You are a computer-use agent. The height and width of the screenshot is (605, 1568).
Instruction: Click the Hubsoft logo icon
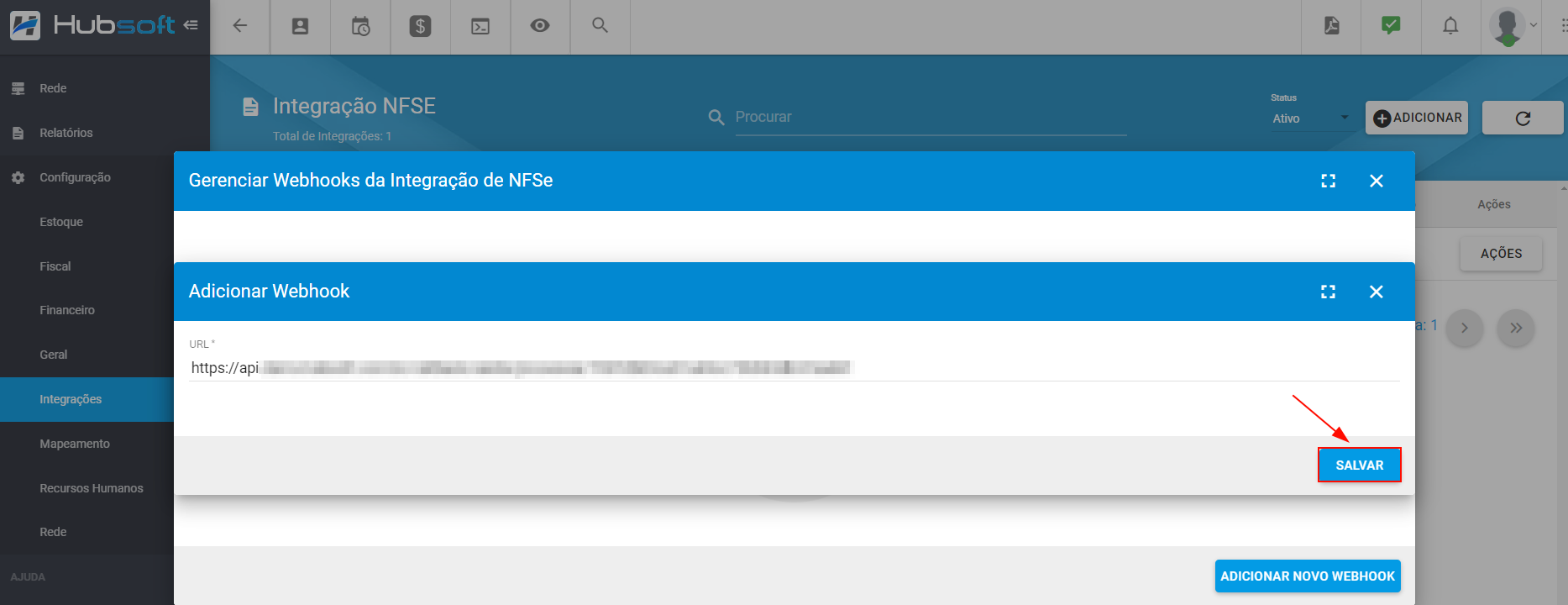(x=25, y=25)
